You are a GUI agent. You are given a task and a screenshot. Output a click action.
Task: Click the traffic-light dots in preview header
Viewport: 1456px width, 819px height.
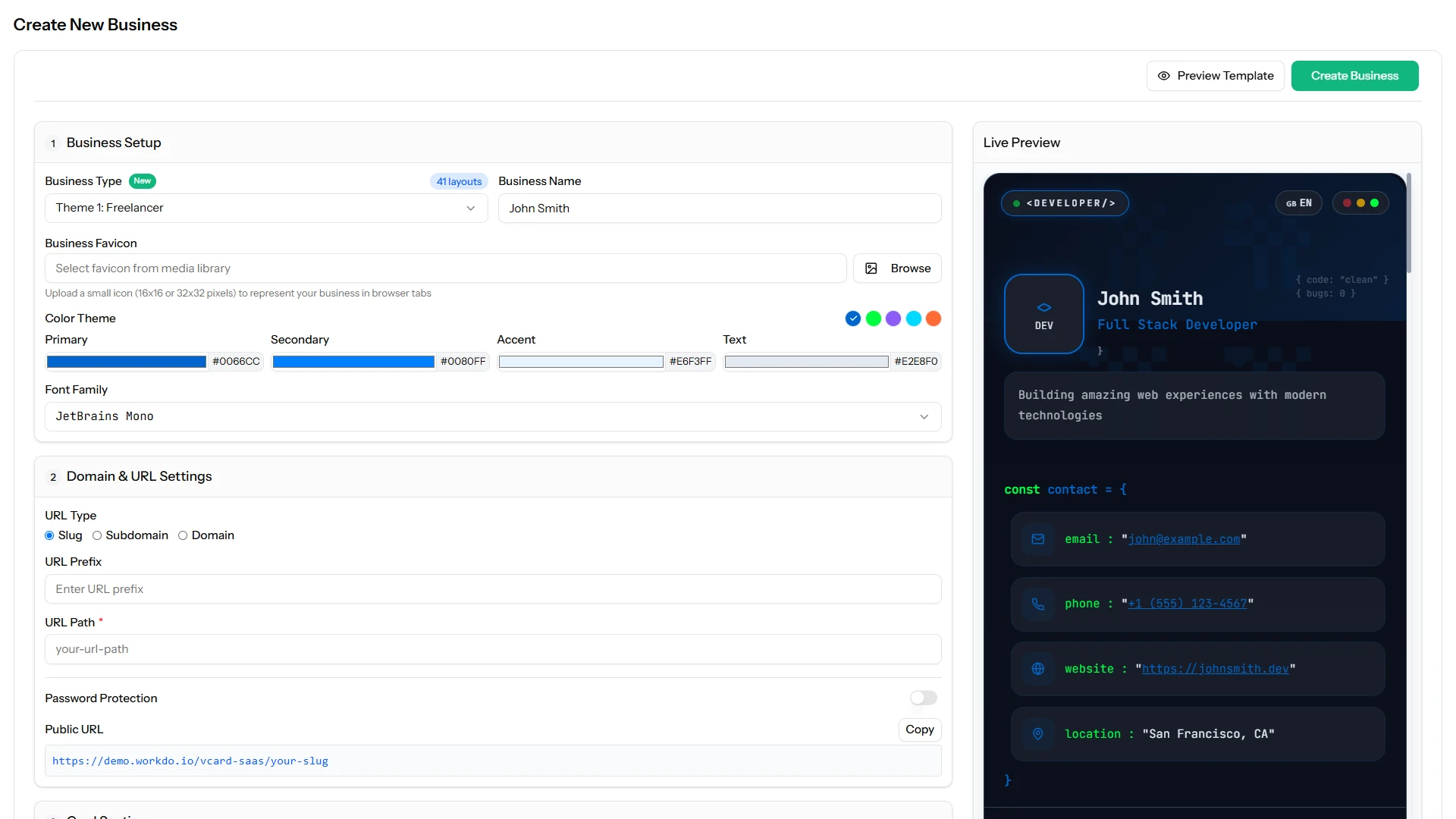[1360, 203]
